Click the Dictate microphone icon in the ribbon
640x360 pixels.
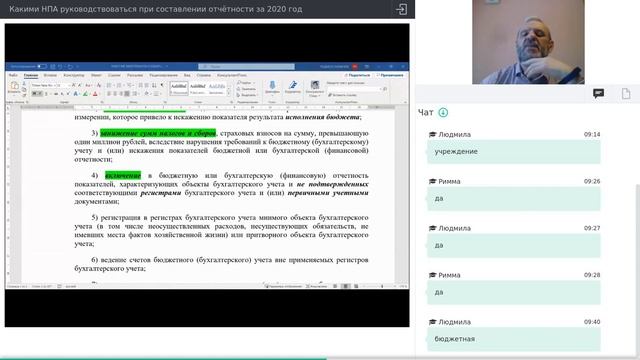[273, 85]
